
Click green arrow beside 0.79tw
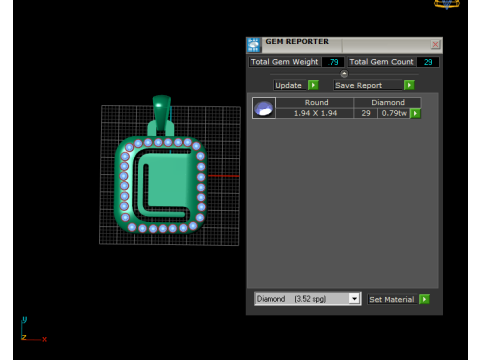click(415, 113)
